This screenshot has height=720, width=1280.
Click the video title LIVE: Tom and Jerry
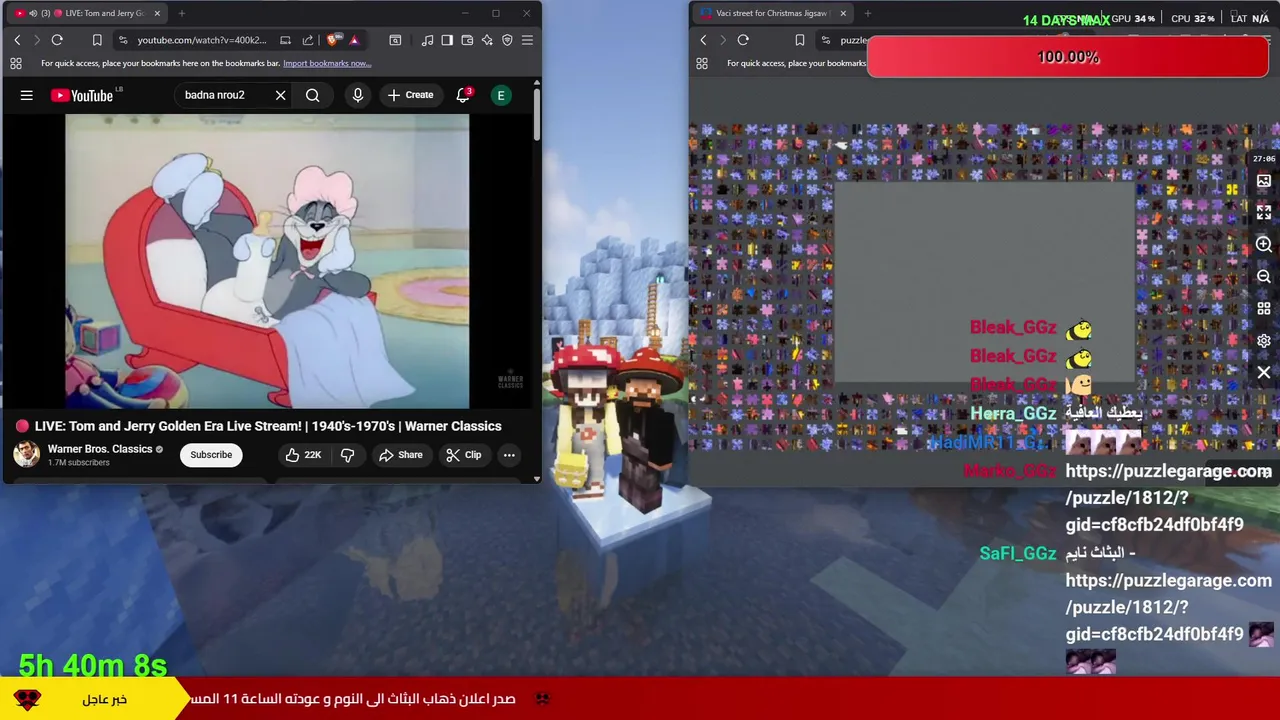click(268, 426)
